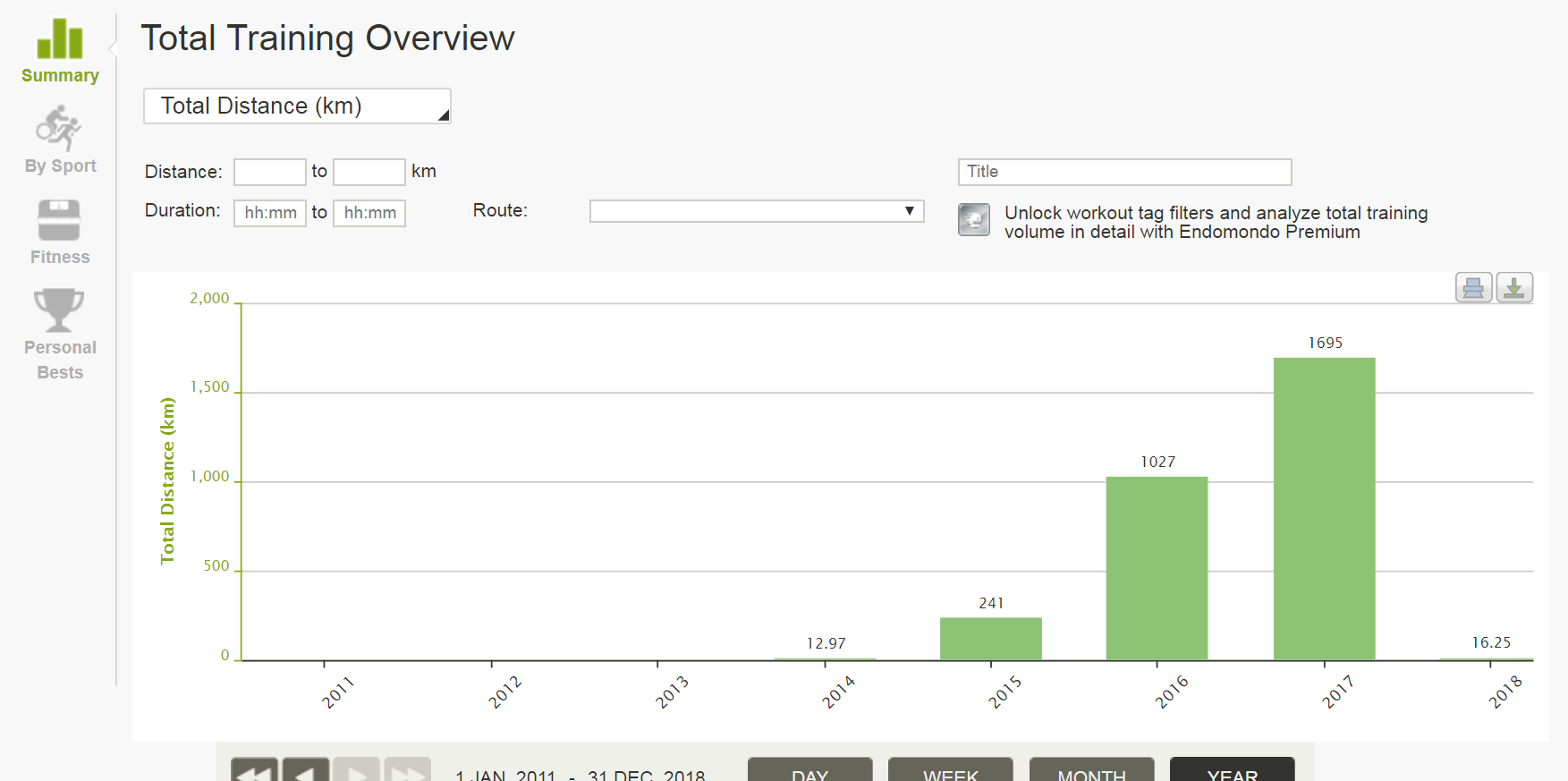This screenshot has height=781, width=1568.
Task: Select the 2017 bar labeled 1695
Action: point(1325,509)
